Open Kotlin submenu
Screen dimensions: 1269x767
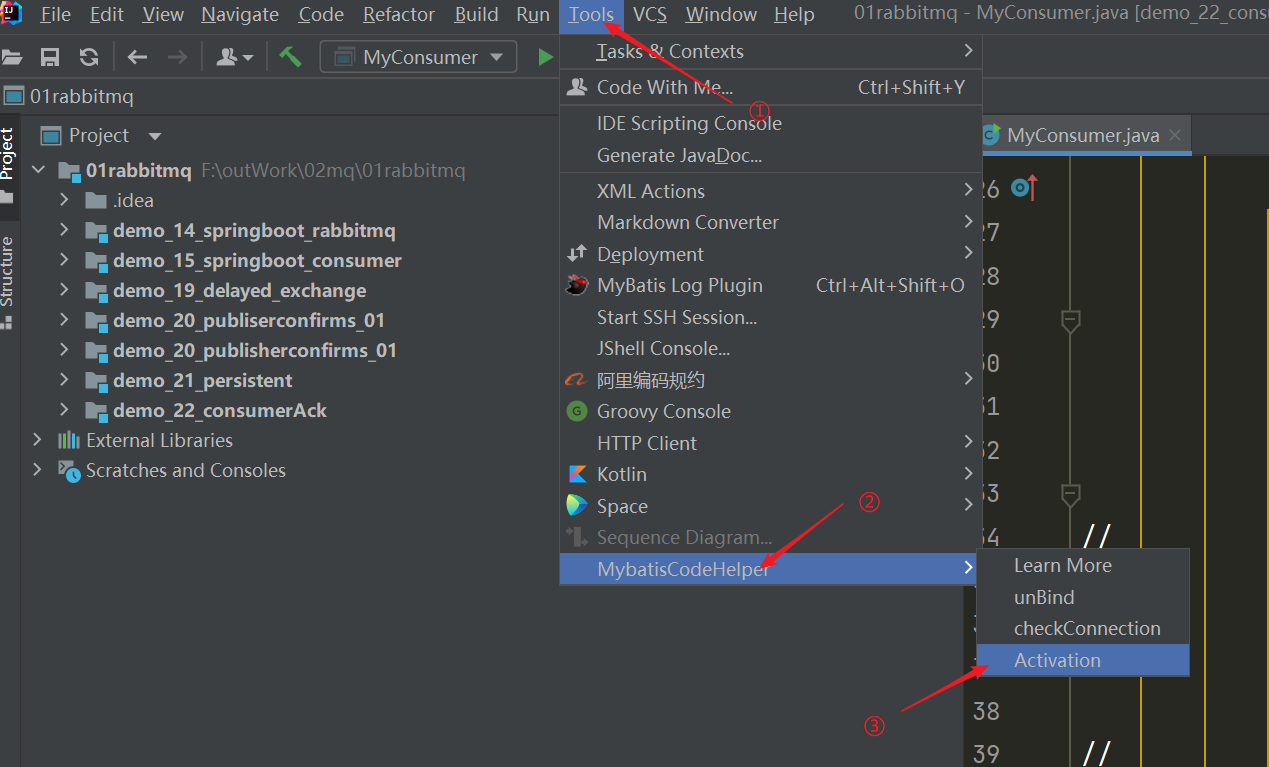pos(771,474)
